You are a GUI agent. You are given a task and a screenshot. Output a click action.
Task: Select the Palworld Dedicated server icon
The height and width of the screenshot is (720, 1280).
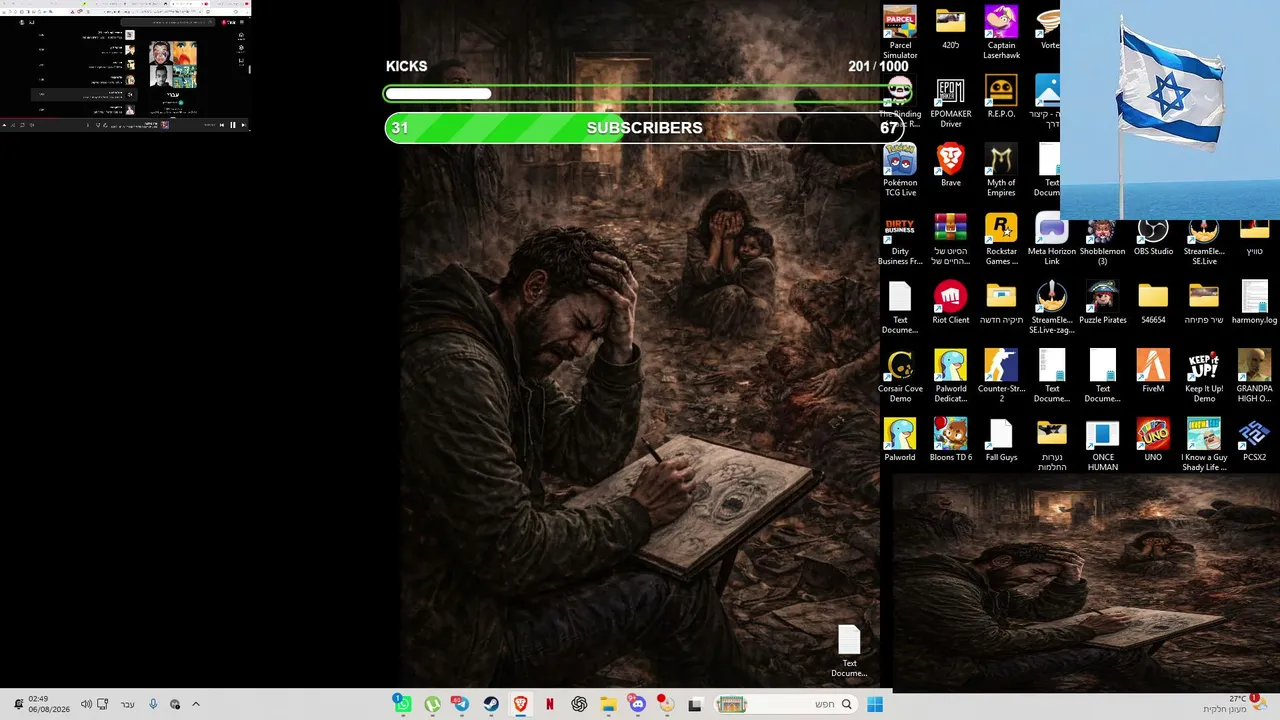950,376
